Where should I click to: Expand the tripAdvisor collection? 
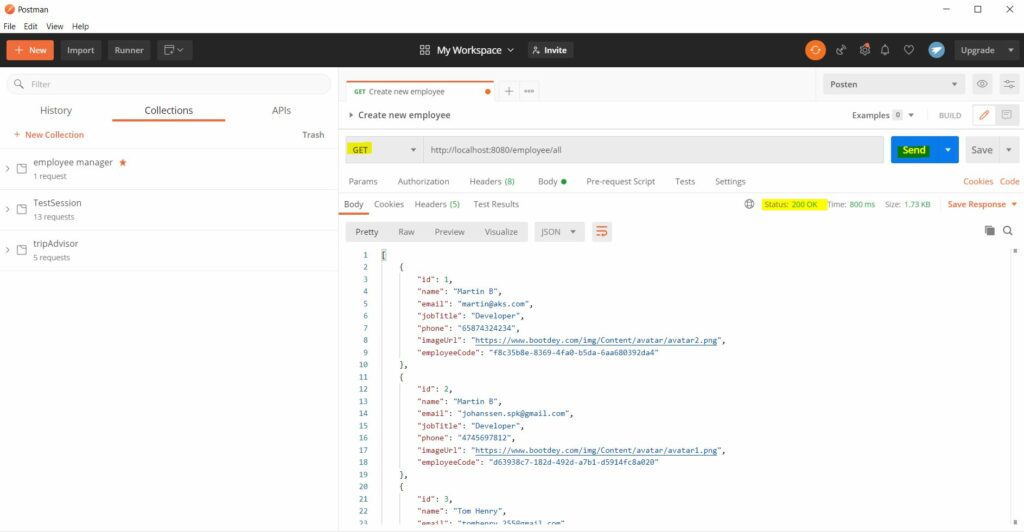point(7,250)
